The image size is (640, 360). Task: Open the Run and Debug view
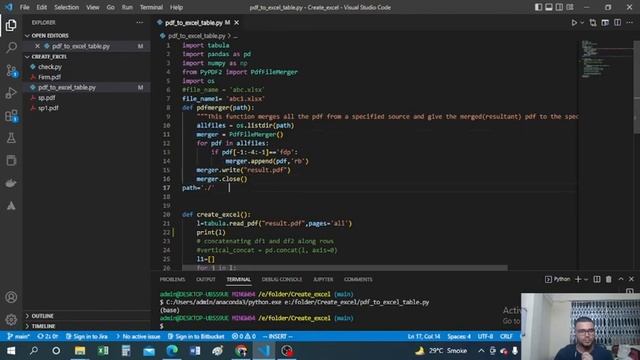(x=11, y=93)
